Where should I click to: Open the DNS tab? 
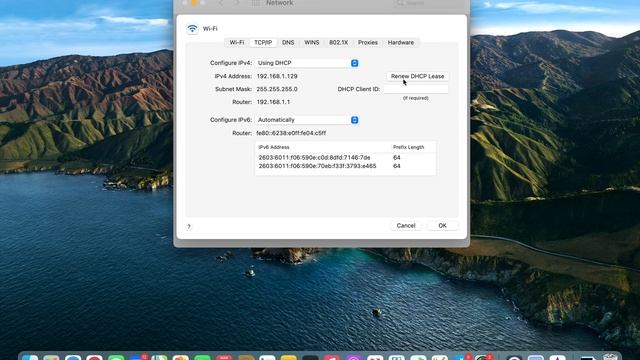tap(288, 42)
